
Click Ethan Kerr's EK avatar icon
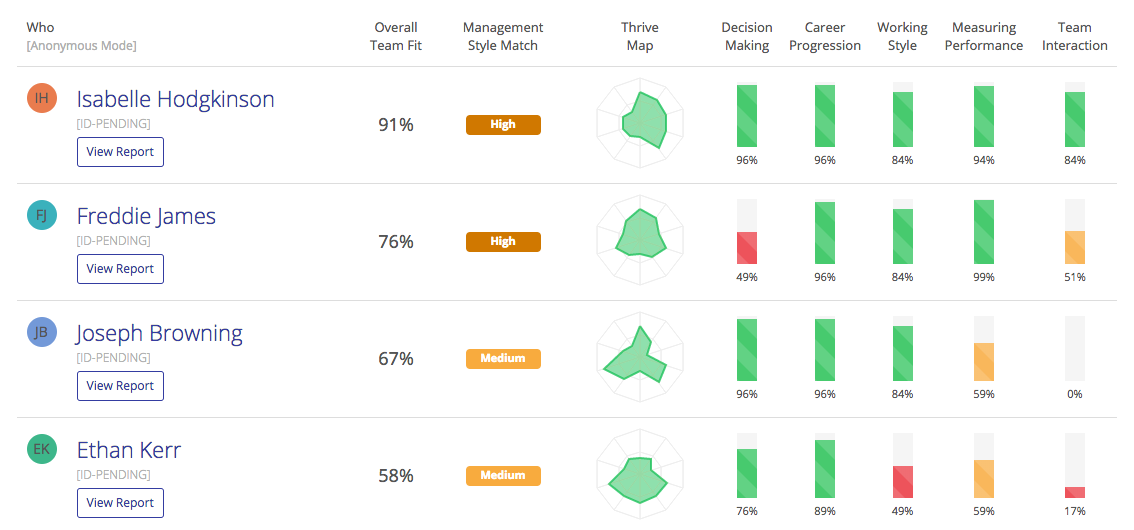point(42,449)
